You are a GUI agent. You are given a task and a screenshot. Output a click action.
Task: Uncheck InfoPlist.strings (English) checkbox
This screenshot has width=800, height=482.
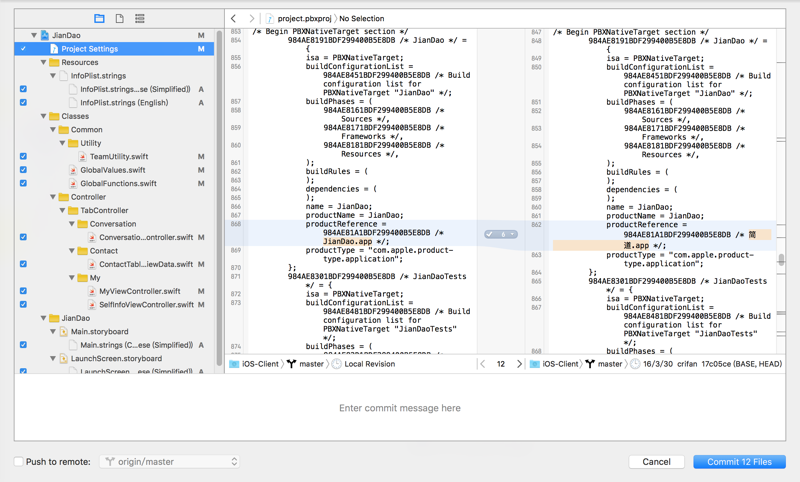23,102
